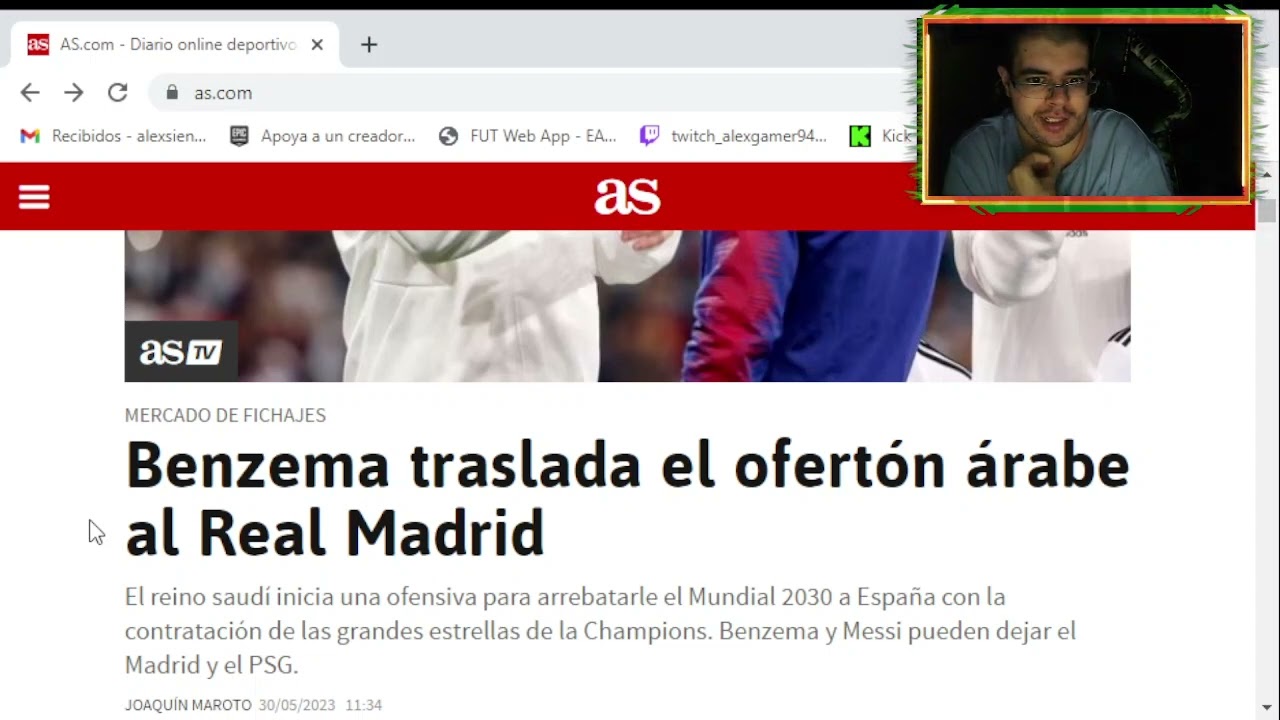Close the AS.com tab

[317, 45]
